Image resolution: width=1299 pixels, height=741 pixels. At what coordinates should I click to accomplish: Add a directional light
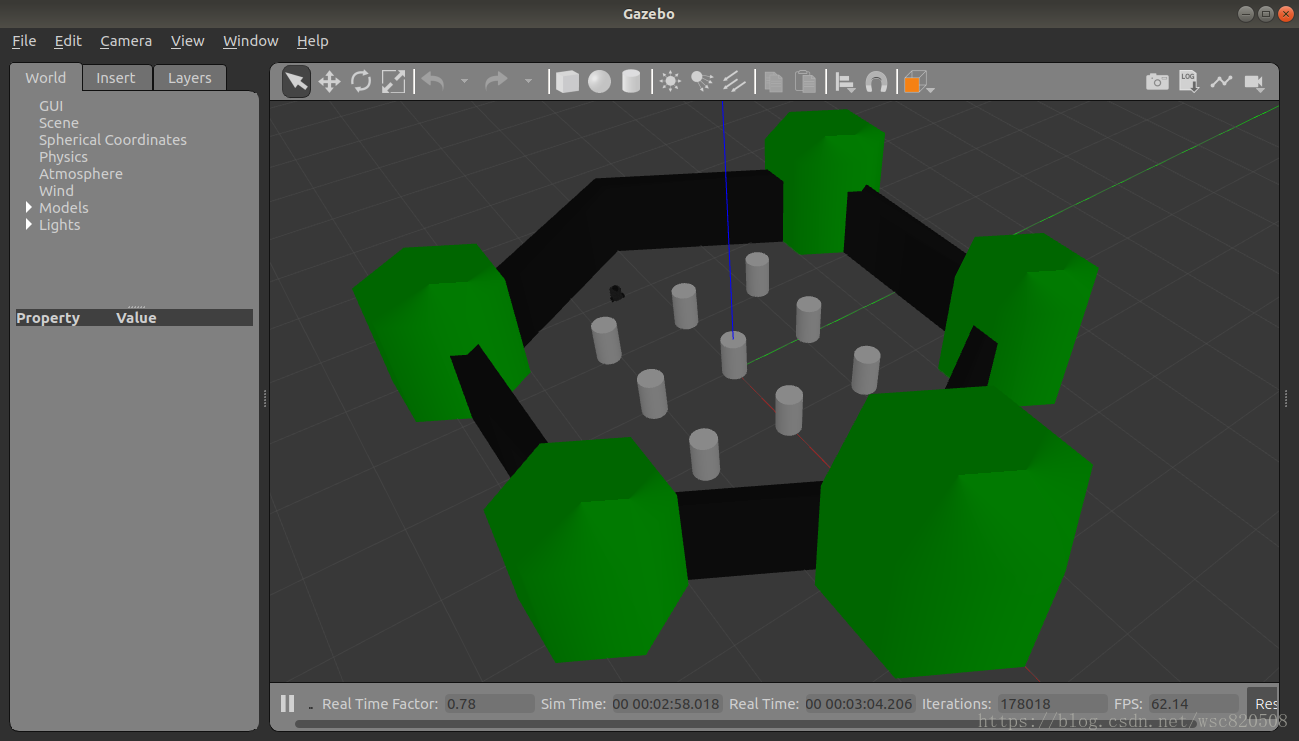[x=735, y=82]
